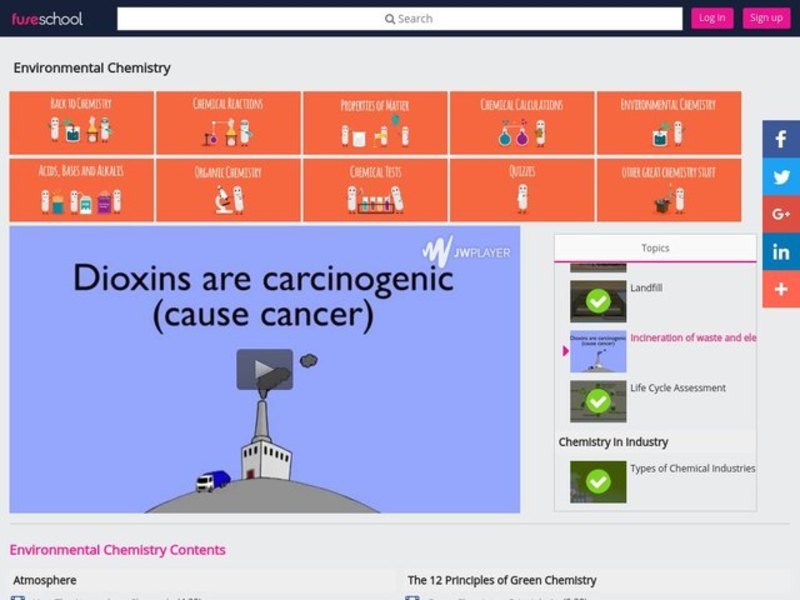Viewport: 800px width, 600px height.
Task: Open Back to Chemistry tile
Action: point(81,123)
